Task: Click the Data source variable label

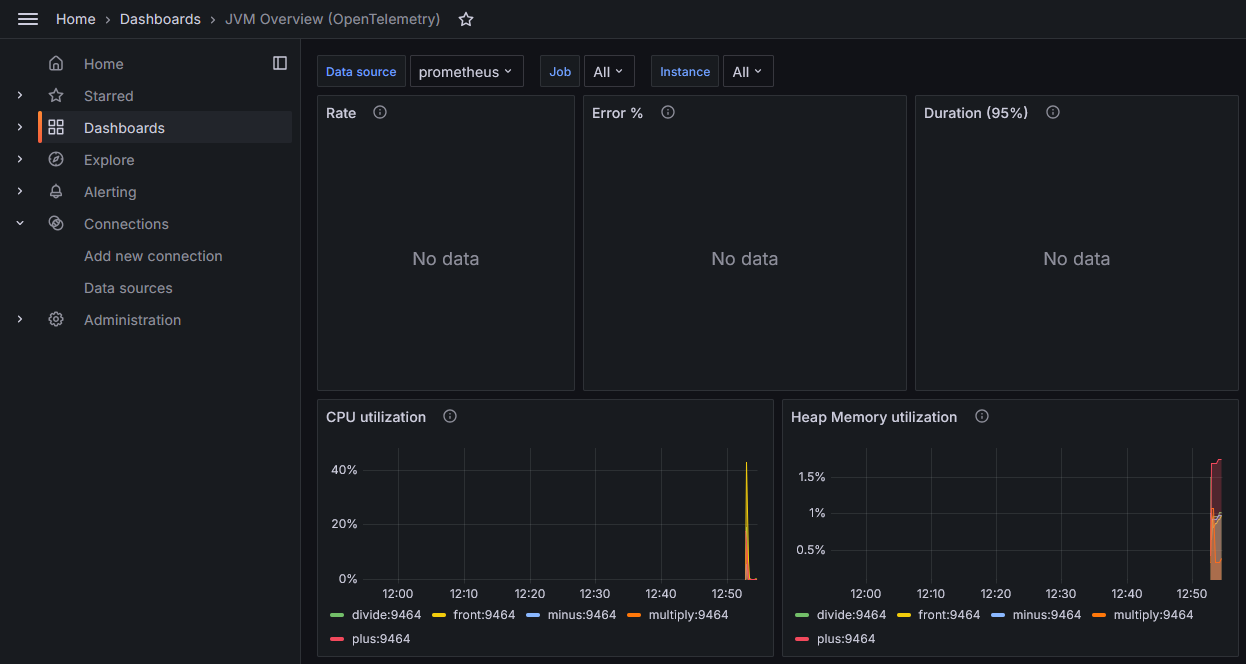Action: [x=361, y=71]
